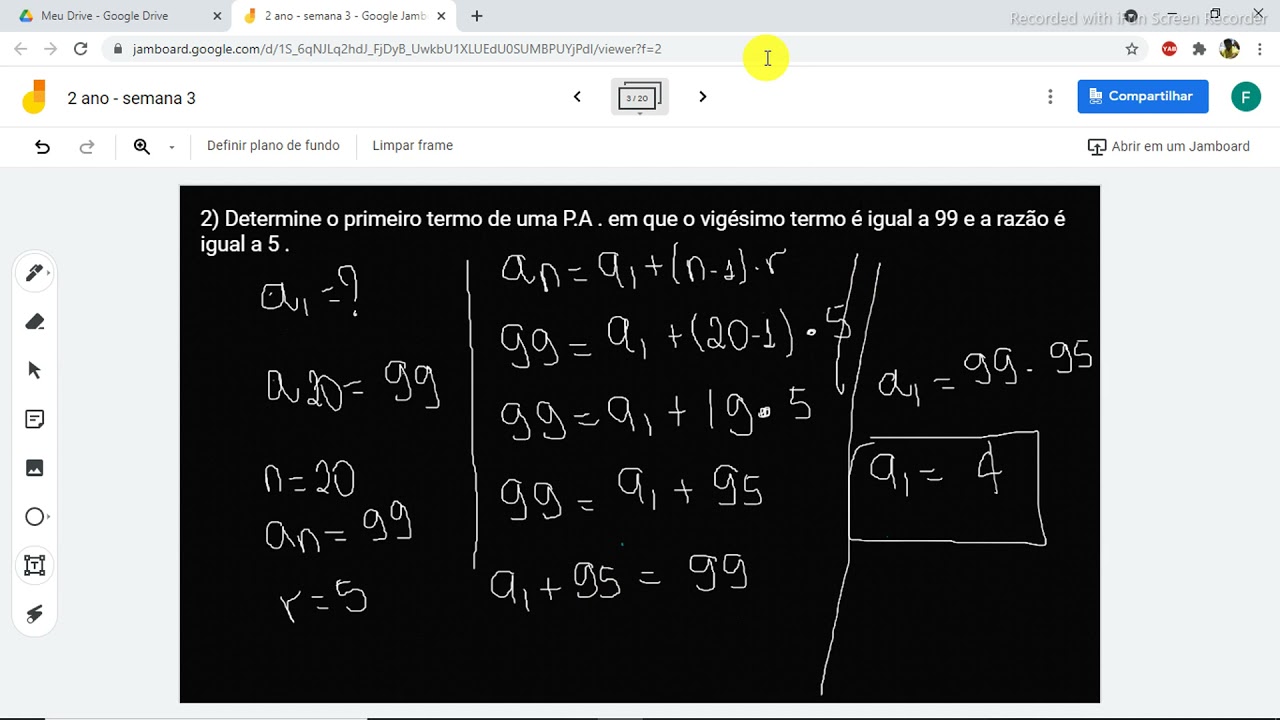Screen dimensions: 1280x720
Task: Close the Jamboard browser tab
Action: point(441,16)
